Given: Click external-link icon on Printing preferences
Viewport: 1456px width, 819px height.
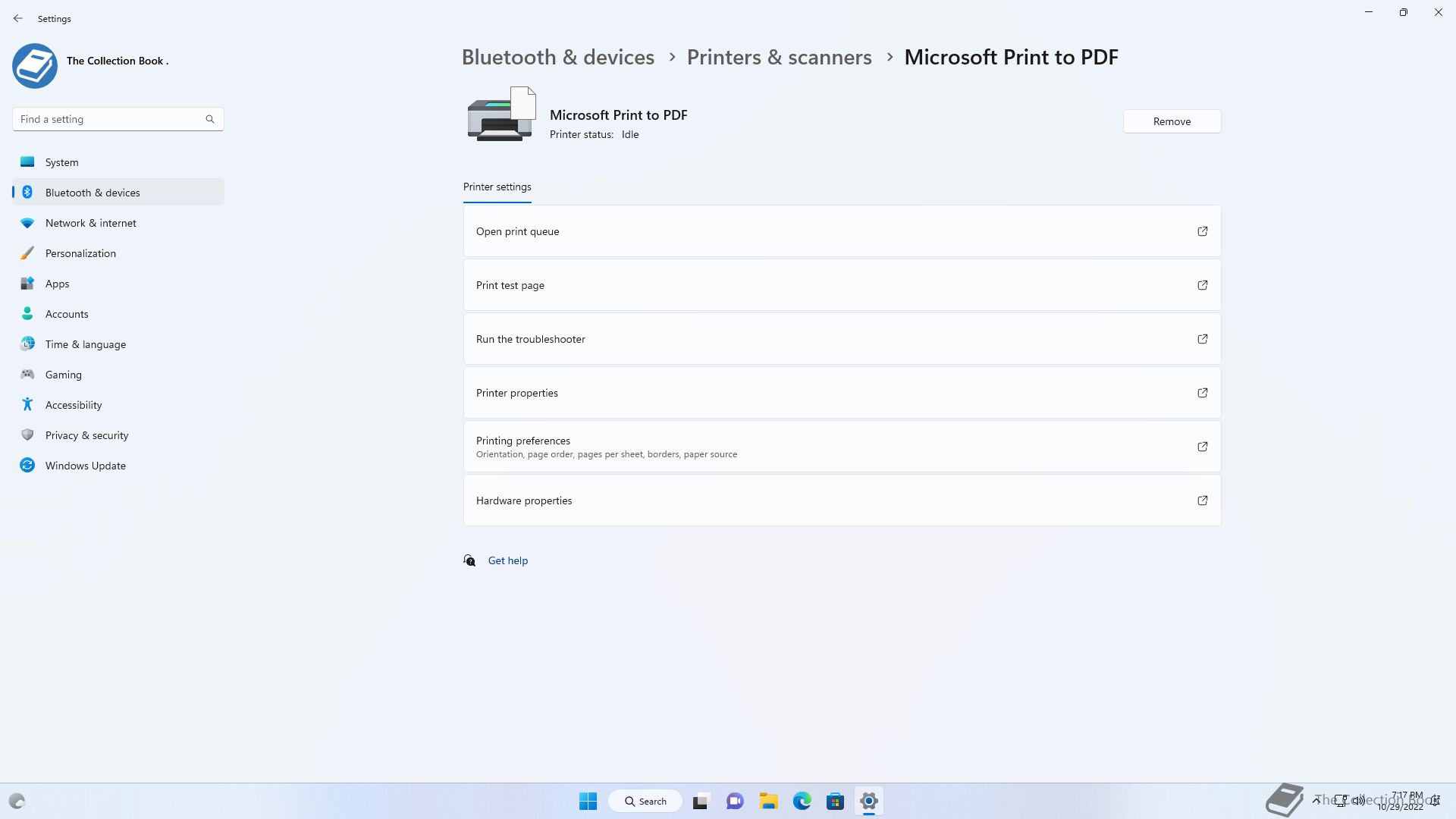Looking at the screenshot, I should 1203,447.
